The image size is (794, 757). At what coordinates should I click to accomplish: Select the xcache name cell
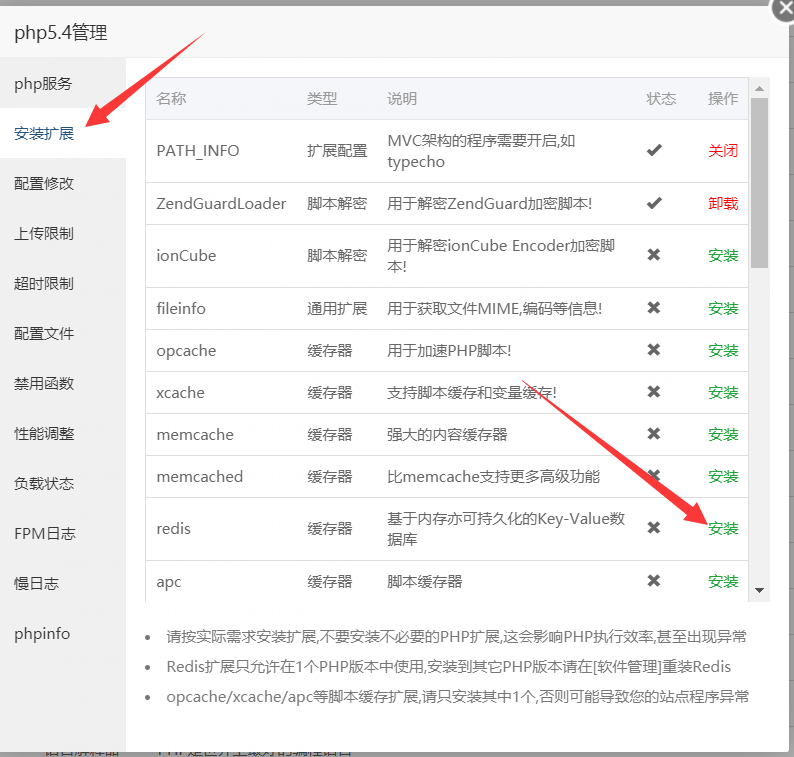(x=180, y=392)
